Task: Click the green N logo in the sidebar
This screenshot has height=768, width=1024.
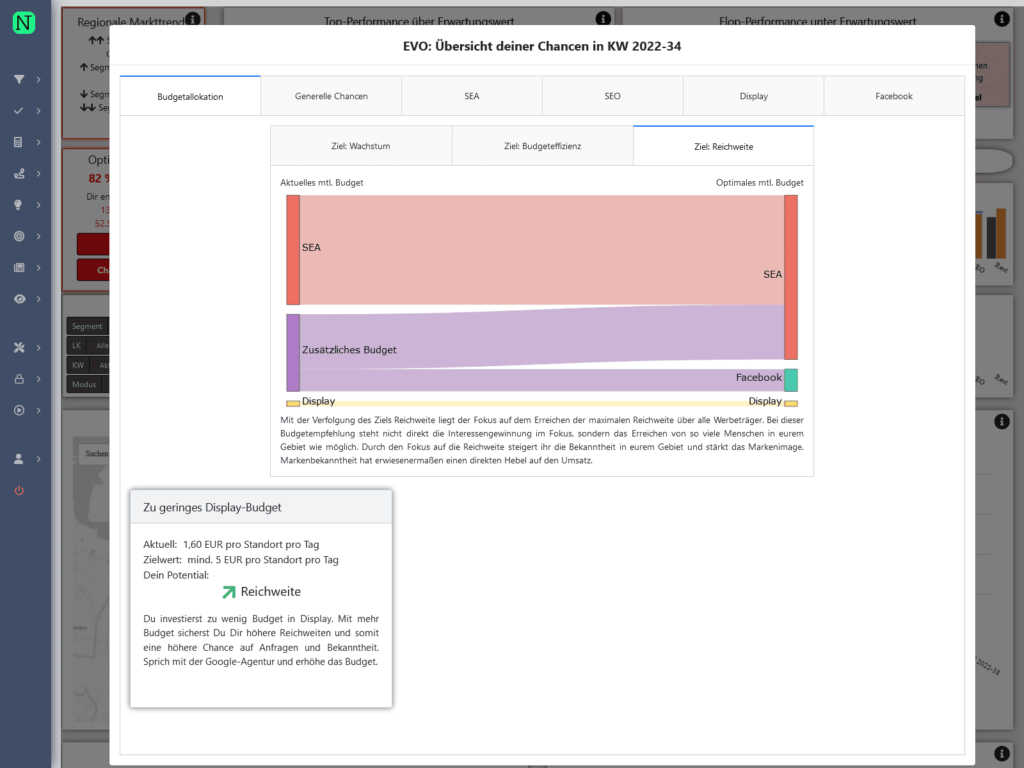Action: (x=24, y=22)
